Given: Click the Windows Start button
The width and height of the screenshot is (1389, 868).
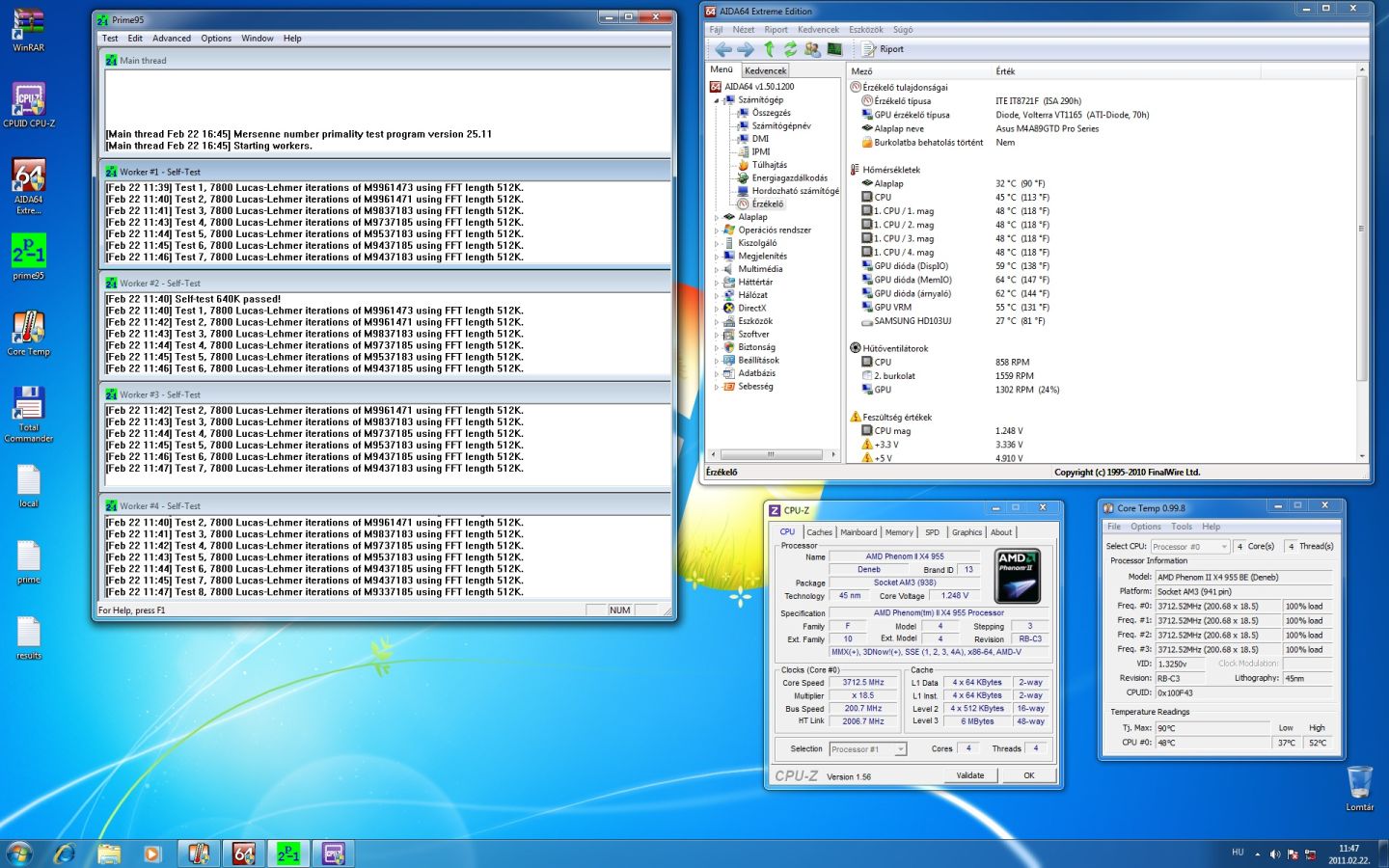Looking at the screenshot, I should [x=19, y=854].
